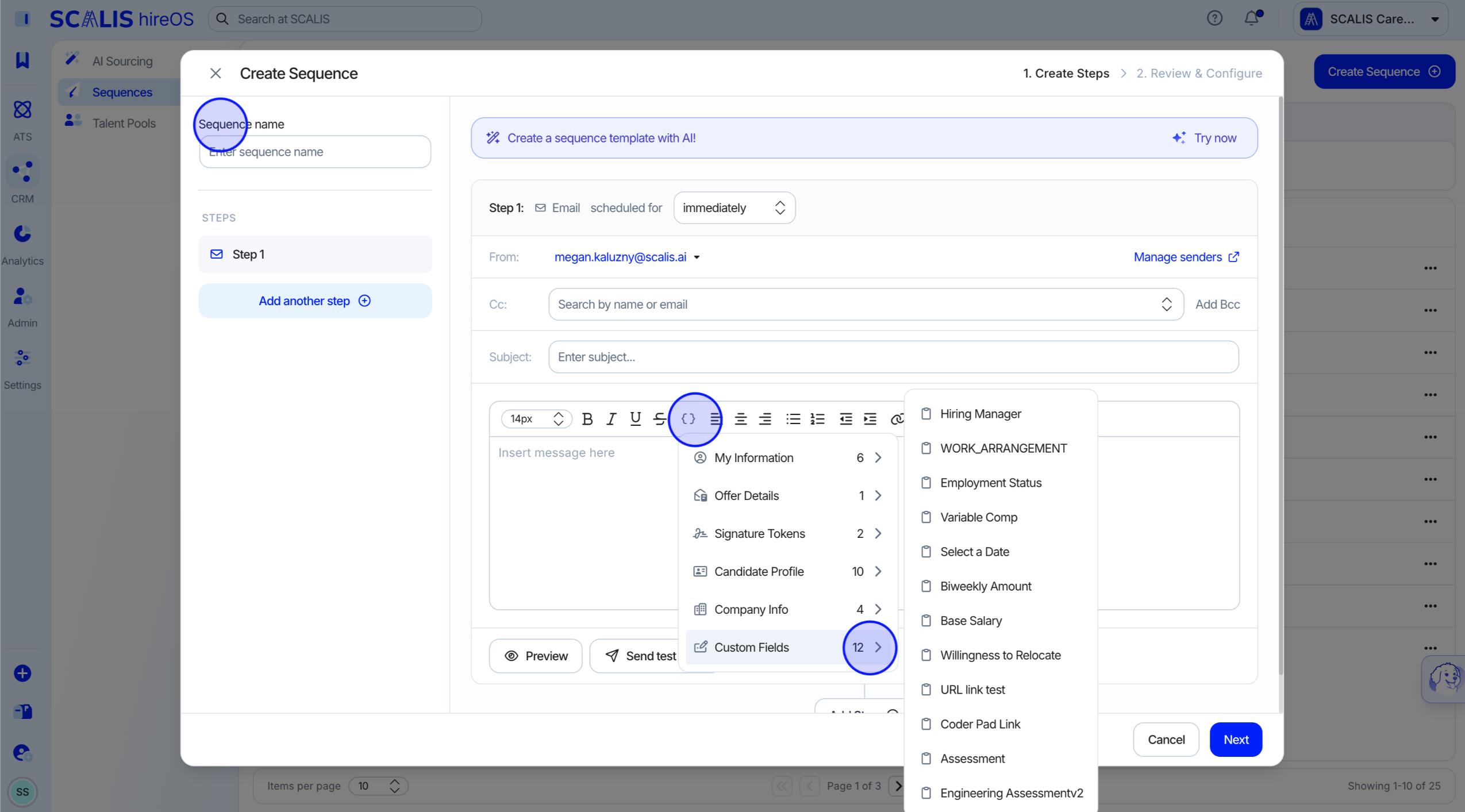Align text right in editor
The image size is (1465, 812).
[765, 419]
